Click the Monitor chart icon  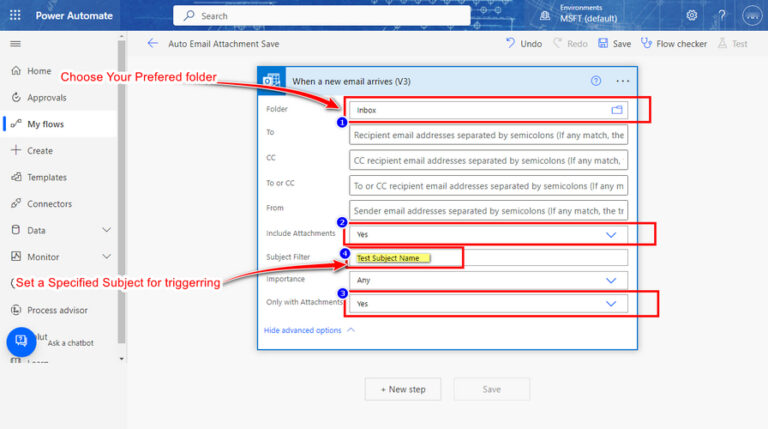16,256
